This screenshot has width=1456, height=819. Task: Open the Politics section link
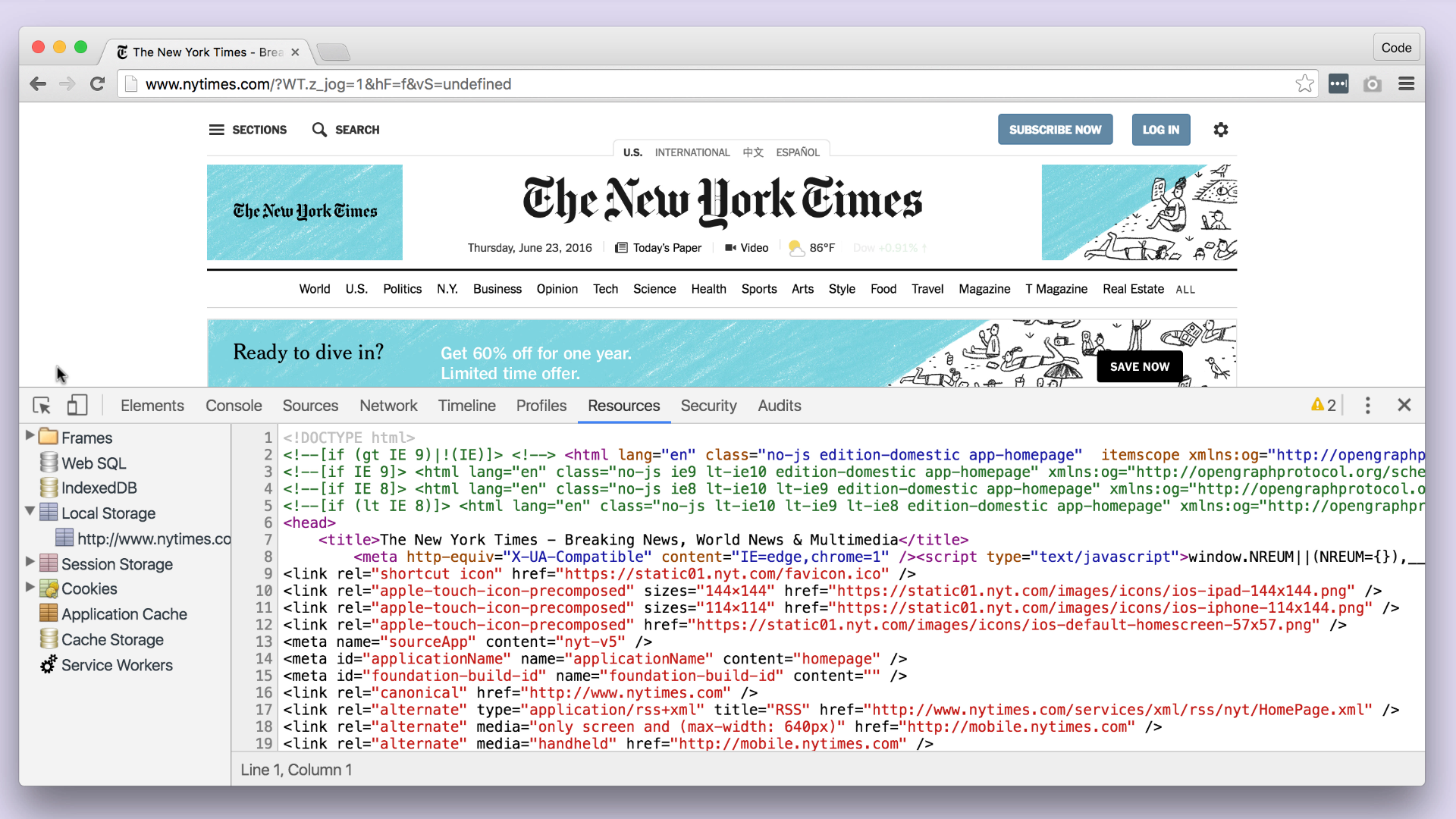tap(402, 289)
